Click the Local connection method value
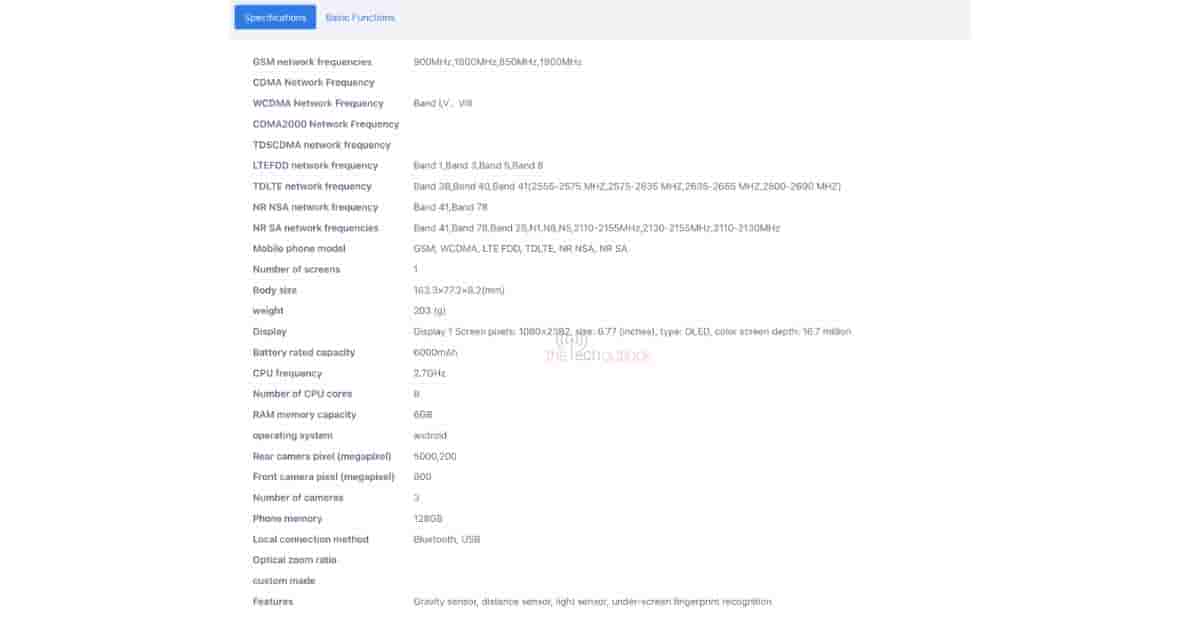The height and width of the screenshot is (628, 1200). coord(446,539)
